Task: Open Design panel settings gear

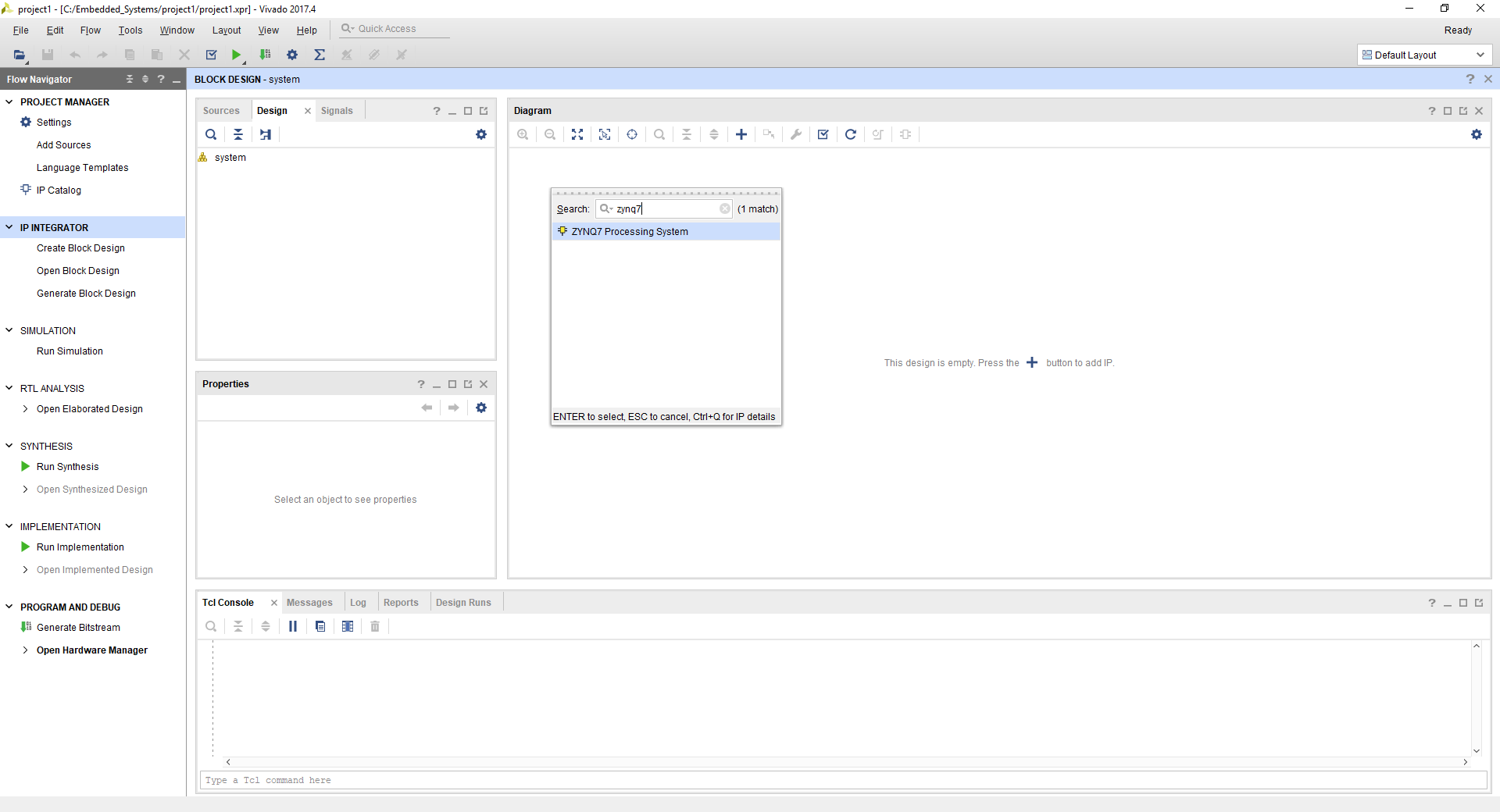Action: coord(481,134)
